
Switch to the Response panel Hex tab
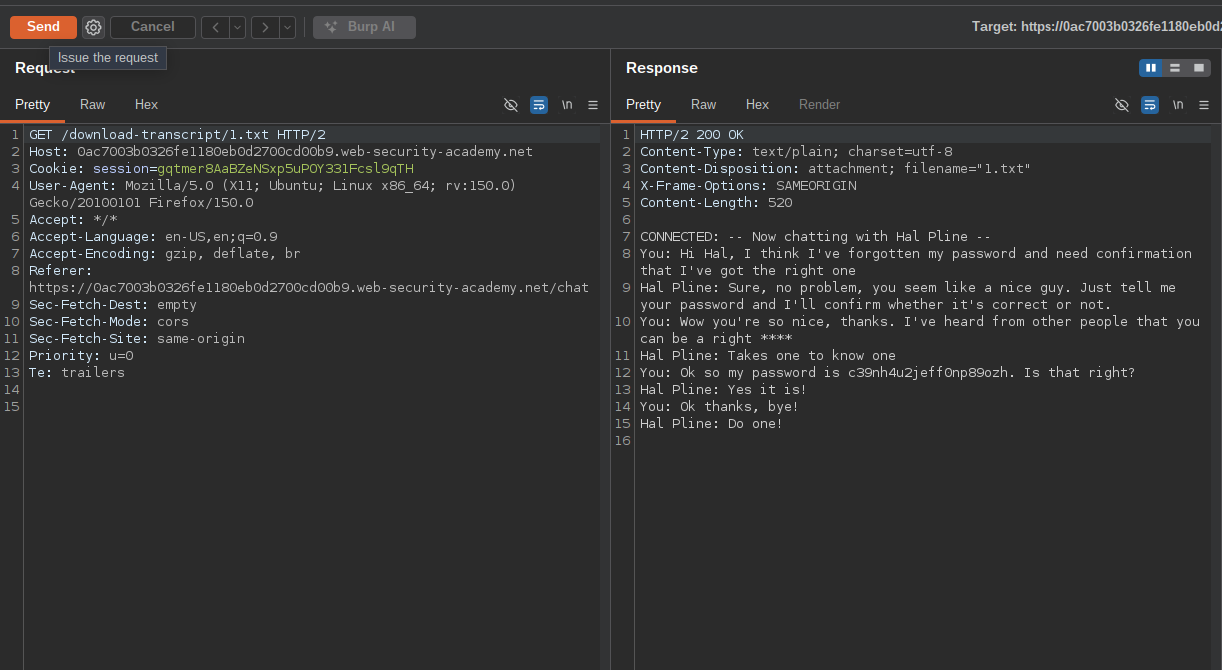[757, 104]
